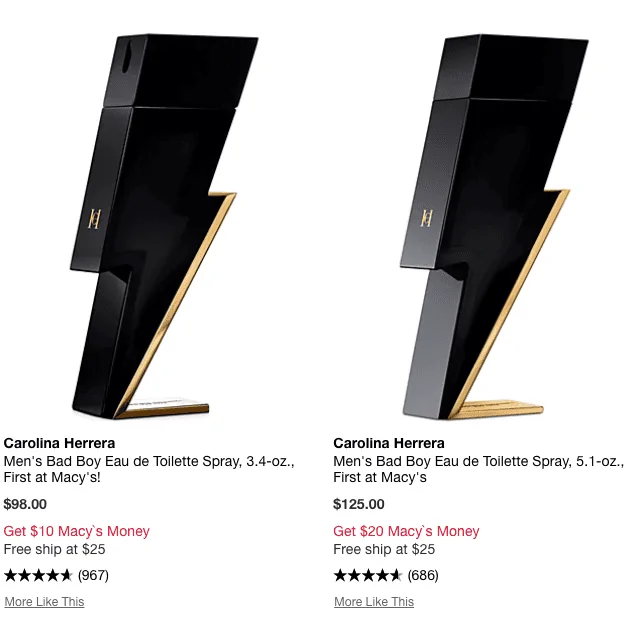Open the (686) review count
Screen dimensions: 628x642
pyautogui.click(x=423, y=576)
